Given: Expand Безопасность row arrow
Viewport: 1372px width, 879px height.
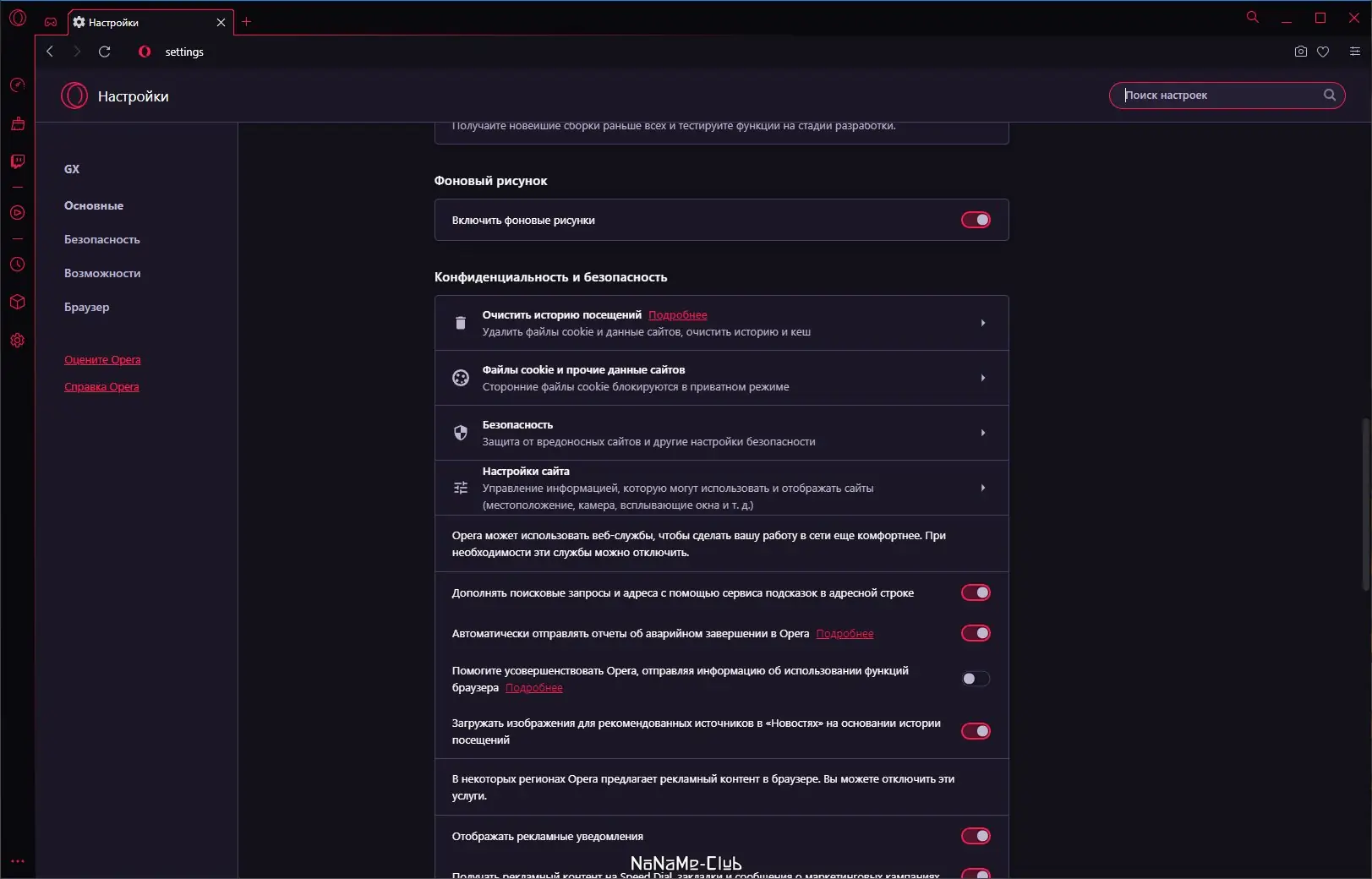Looking at the screenshot, I should pos(983,433).
